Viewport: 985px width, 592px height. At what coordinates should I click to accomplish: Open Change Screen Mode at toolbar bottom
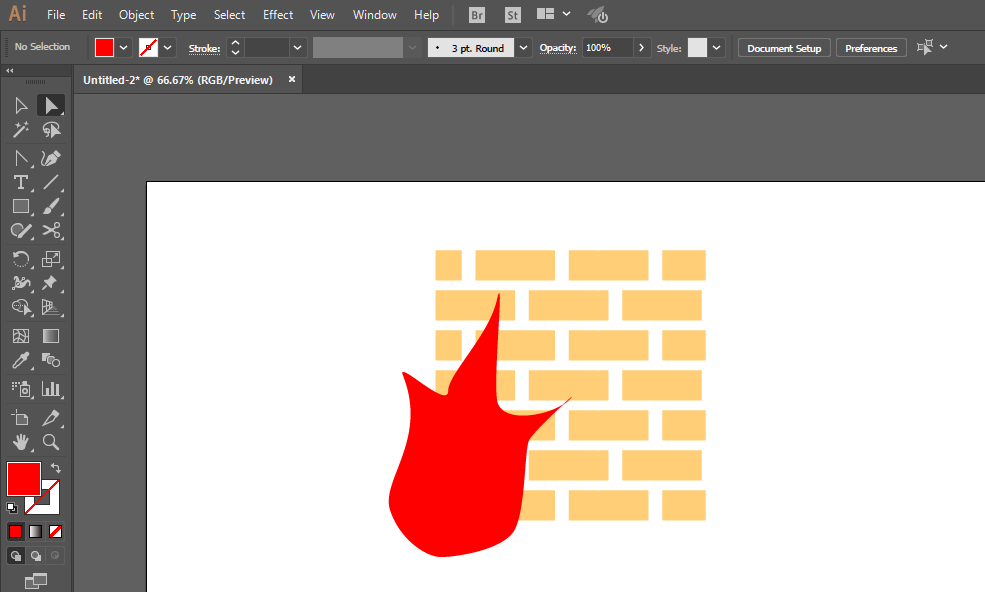point(36,581)
